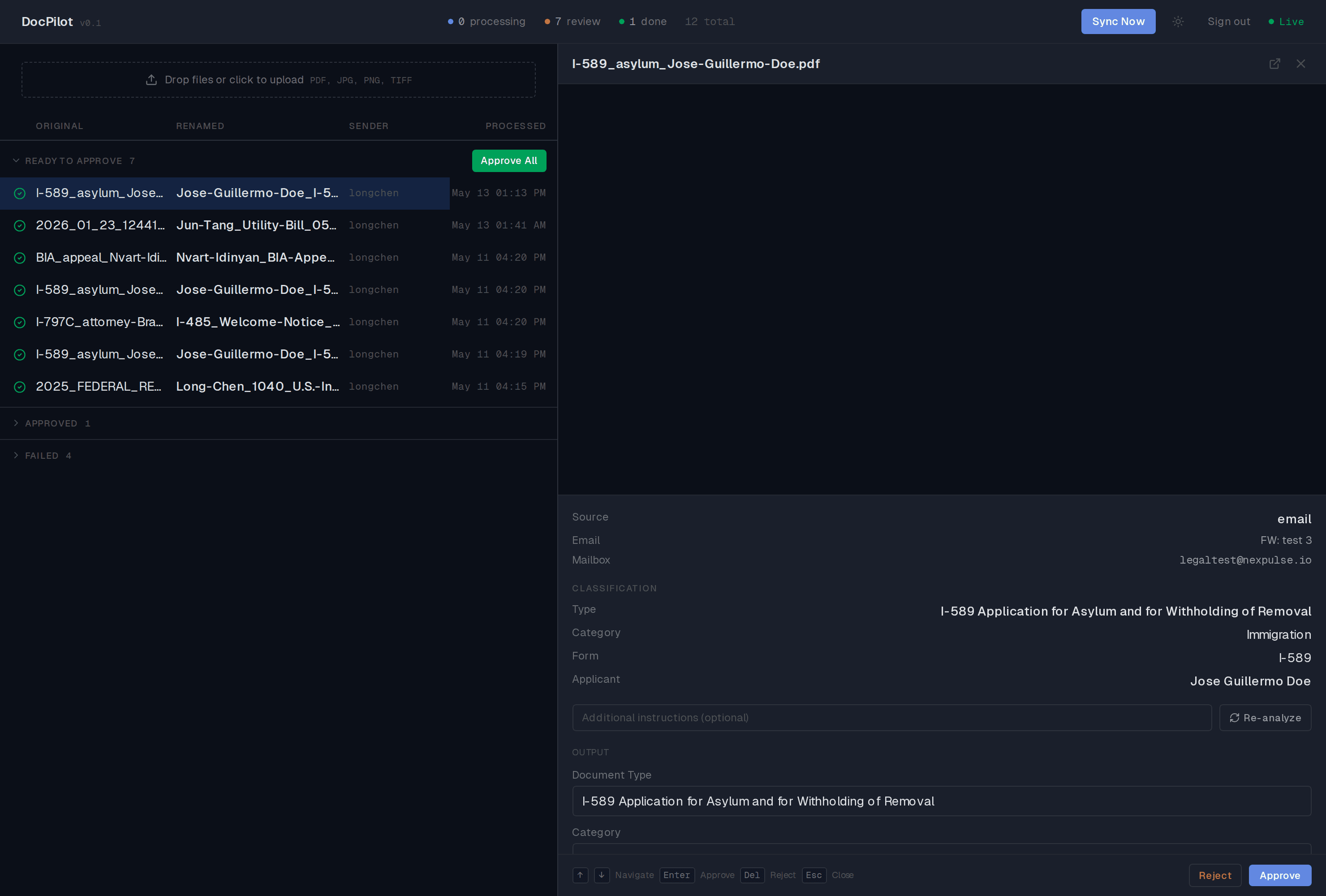Viewport: 1326px width, 896px height.
Task: Click status icon for I-485 Welcome-Notice row
Action: pyautogui.click(x=19, y=323)
